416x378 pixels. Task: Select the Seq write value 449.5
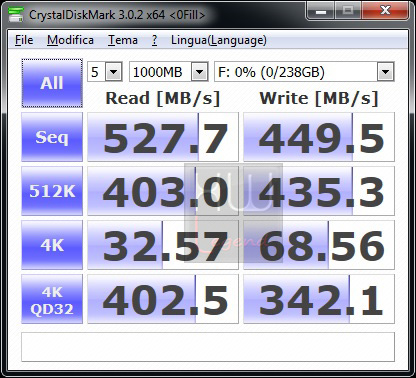tap(319, 137)
